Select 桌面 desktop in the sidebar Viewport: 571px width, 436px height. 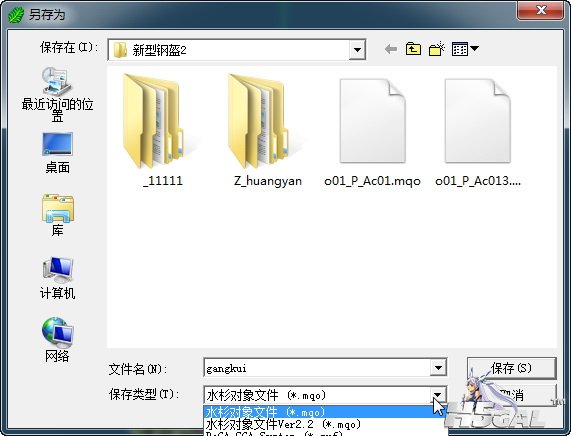point(57,153)
